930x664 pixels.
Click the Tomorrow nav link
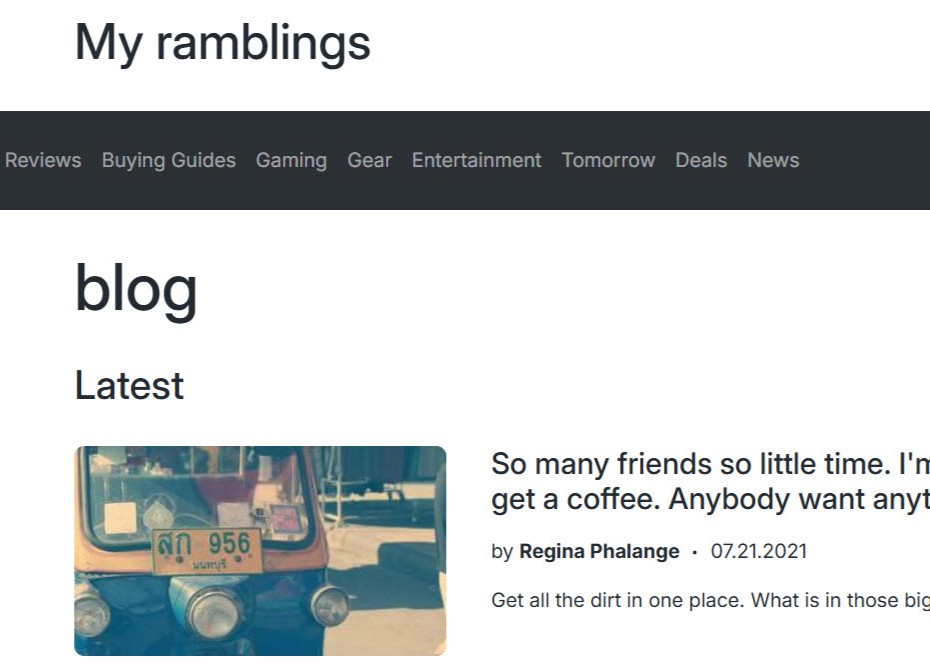[x=608, y=160]
